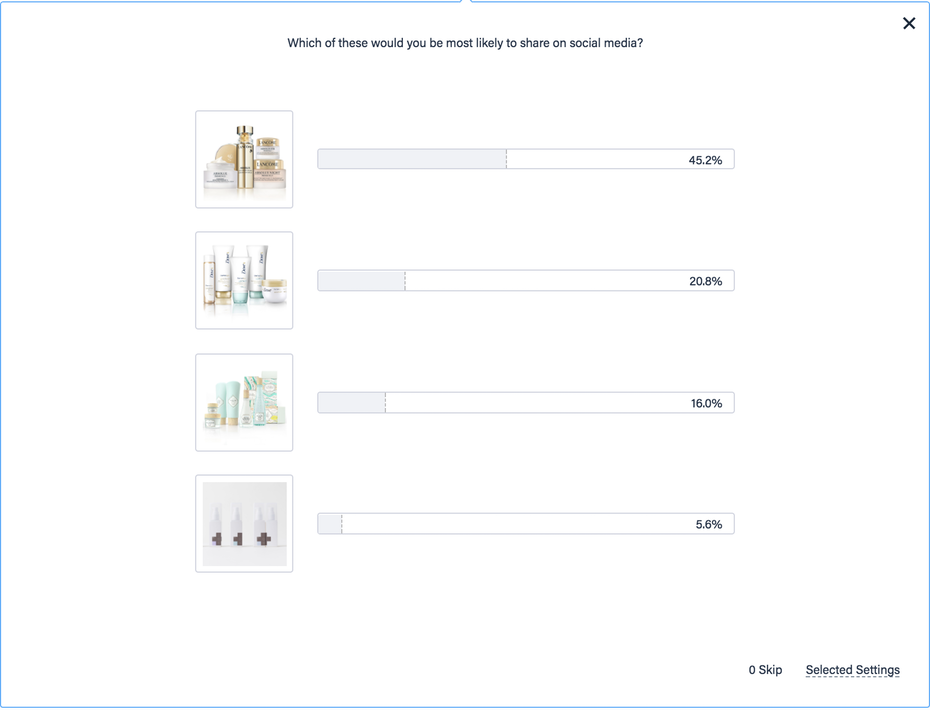Click the 5.6% percentage label
930x710 pixels.
pos(709,524)
